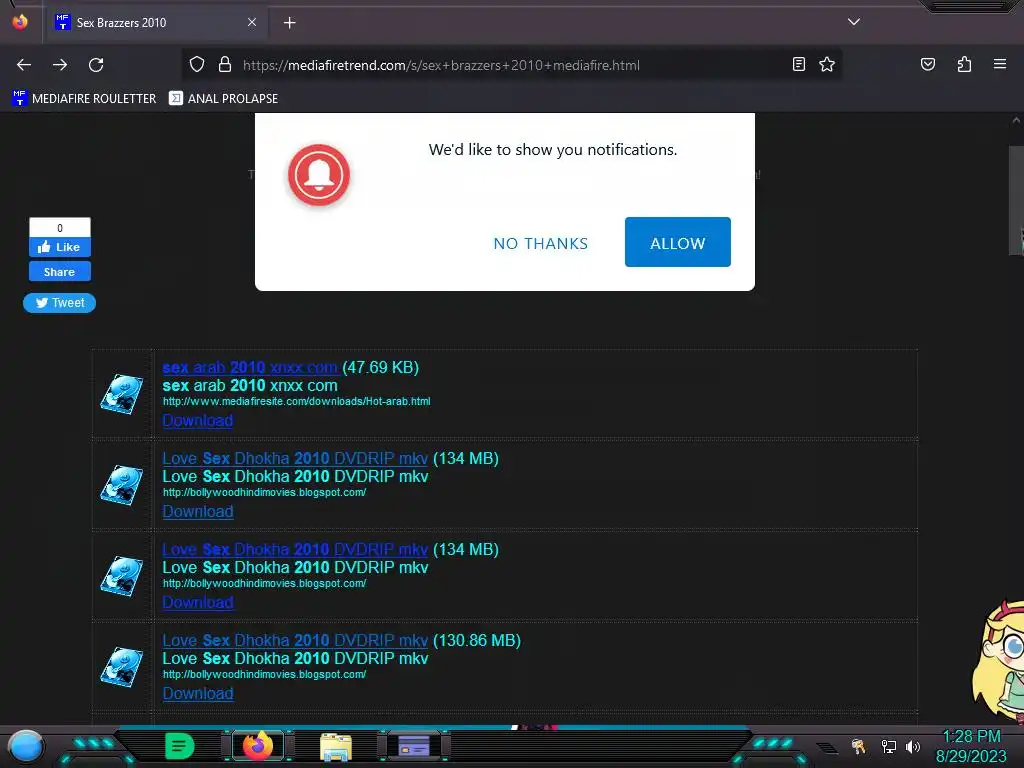Open the volume speaker tray icon
The width and height of the screenshot is (1024, 768).
(913, 746)
